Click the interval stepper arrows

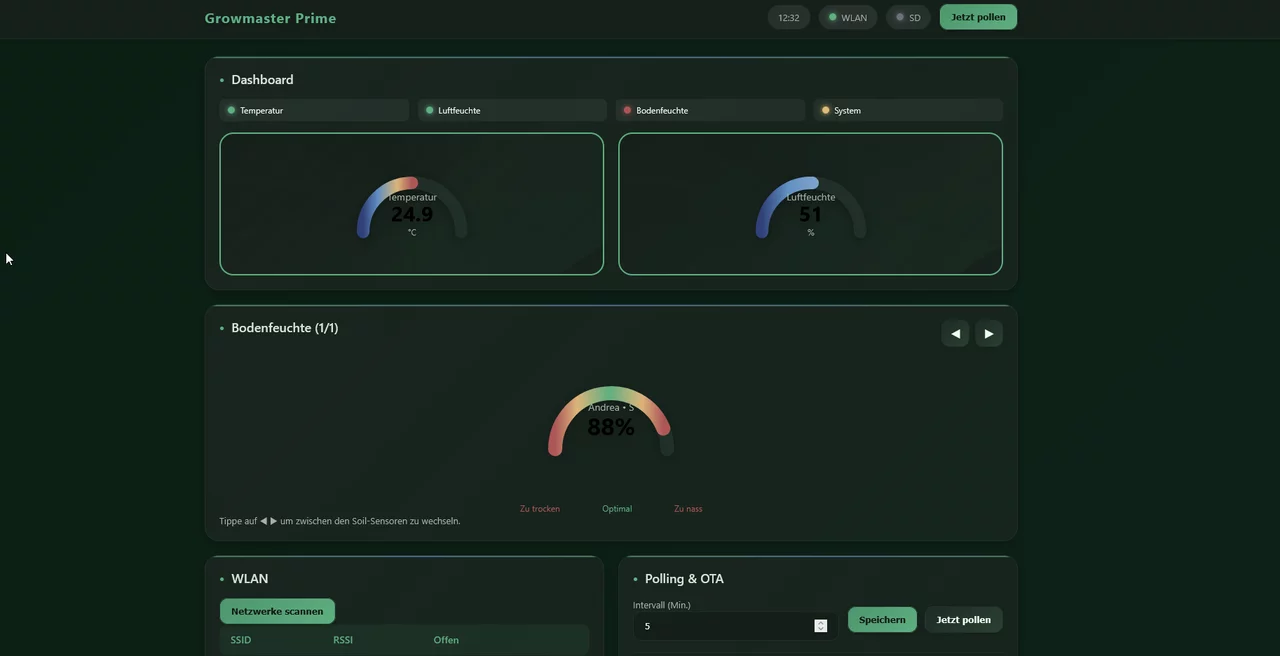820,626
